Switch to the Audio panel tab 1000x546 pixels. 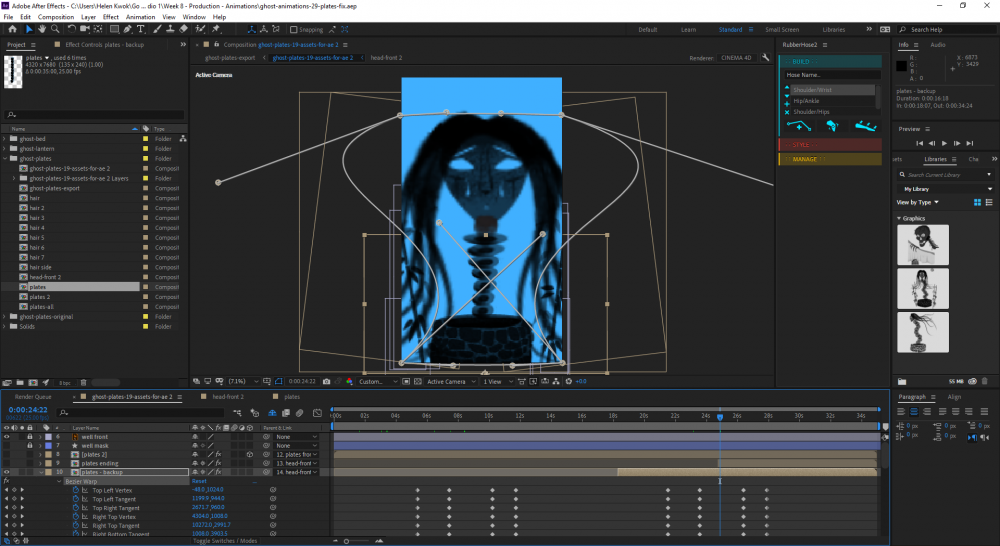[x=938, y=45]
